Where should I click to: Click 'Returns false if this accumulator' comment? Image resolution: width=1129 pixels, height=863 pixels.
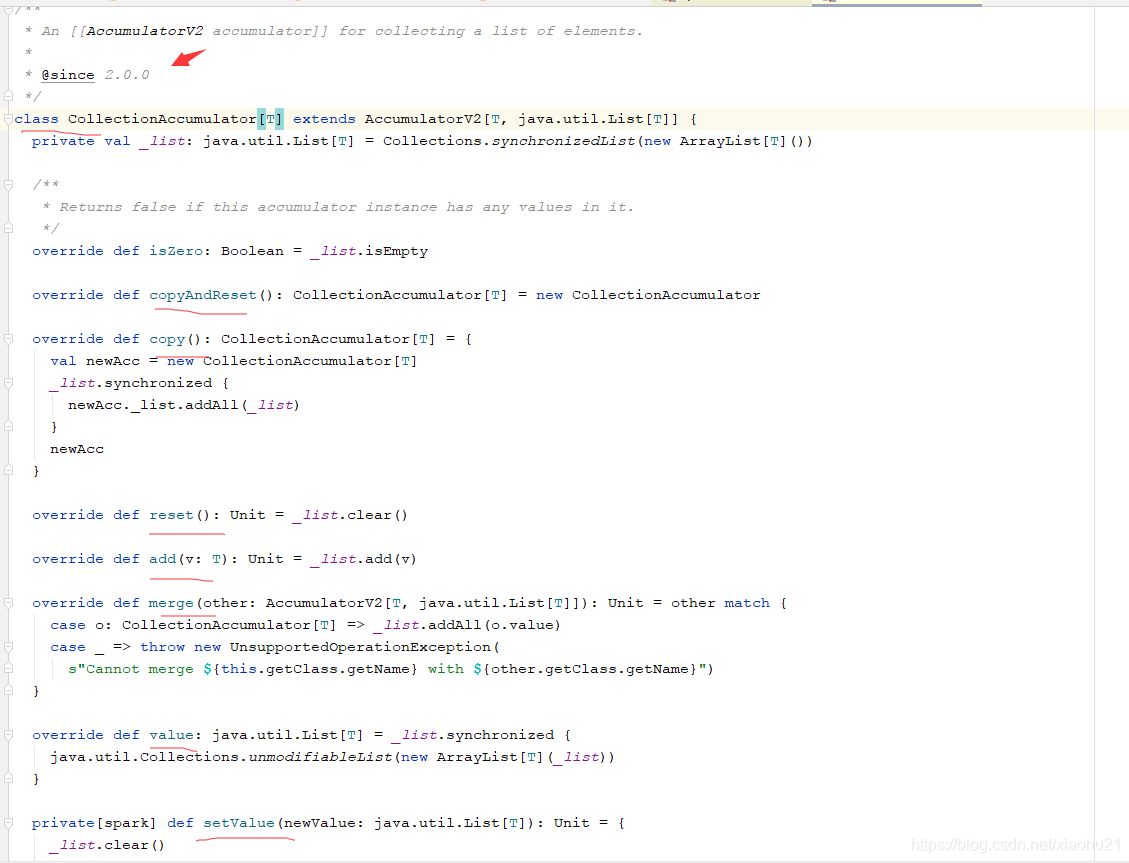[x=208, y=207]
